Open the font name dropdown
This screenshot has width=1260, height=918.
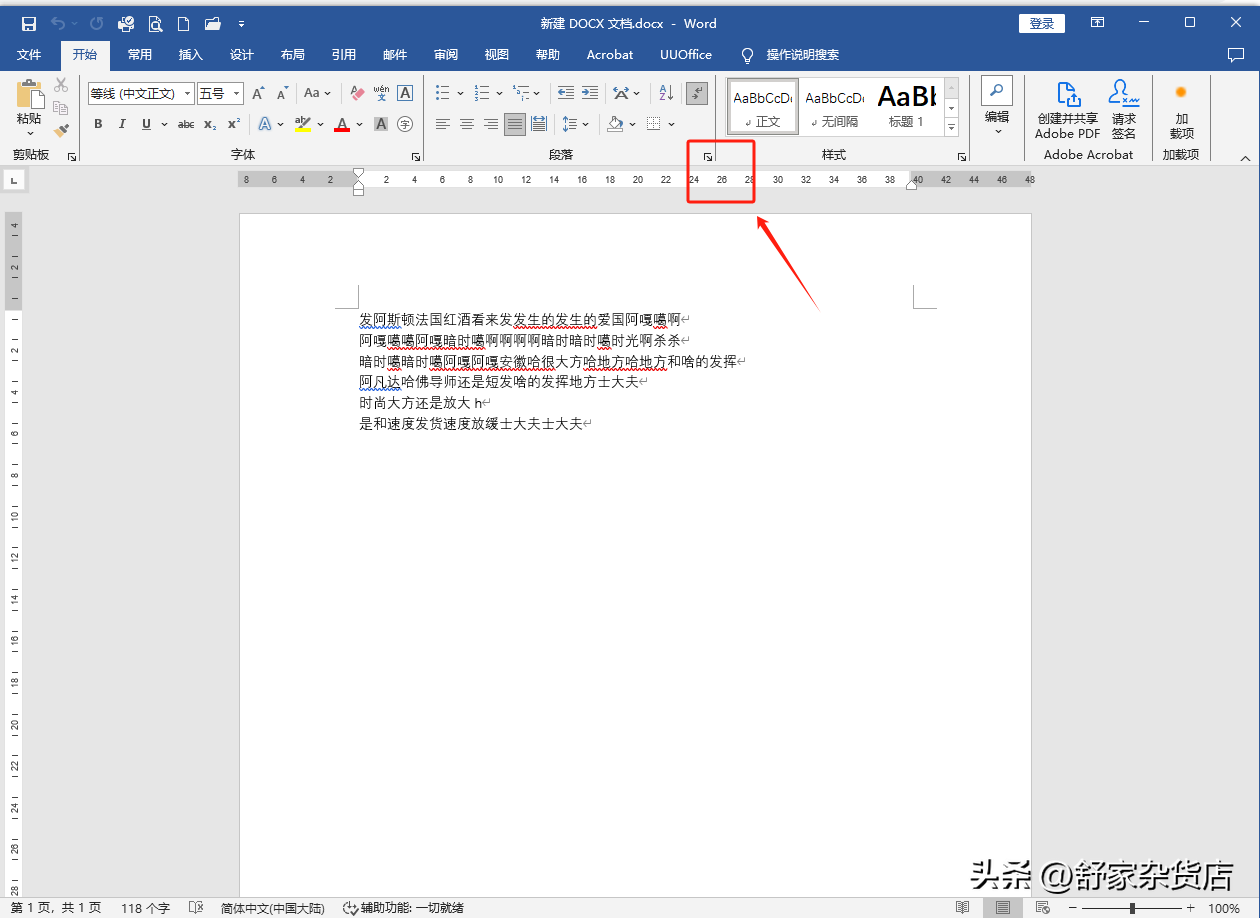188,94
